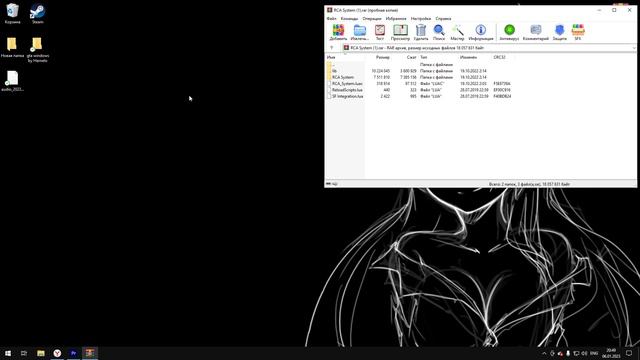The height and width of the screenshot is (360, 640).
Task: Click the Delete (Удалить) trash icon
Action: (x=421, y=32)
